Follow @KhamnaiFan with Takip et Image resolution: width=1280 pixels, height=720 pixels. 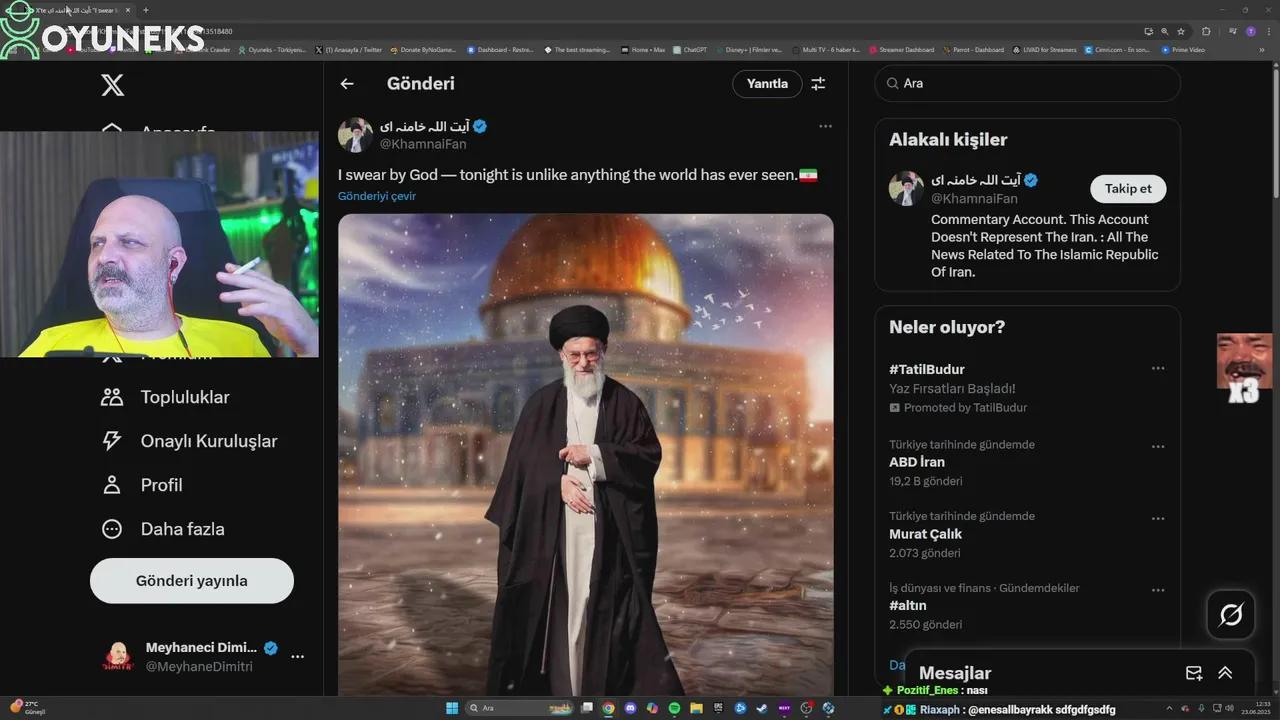click(x=1128, y=188)
